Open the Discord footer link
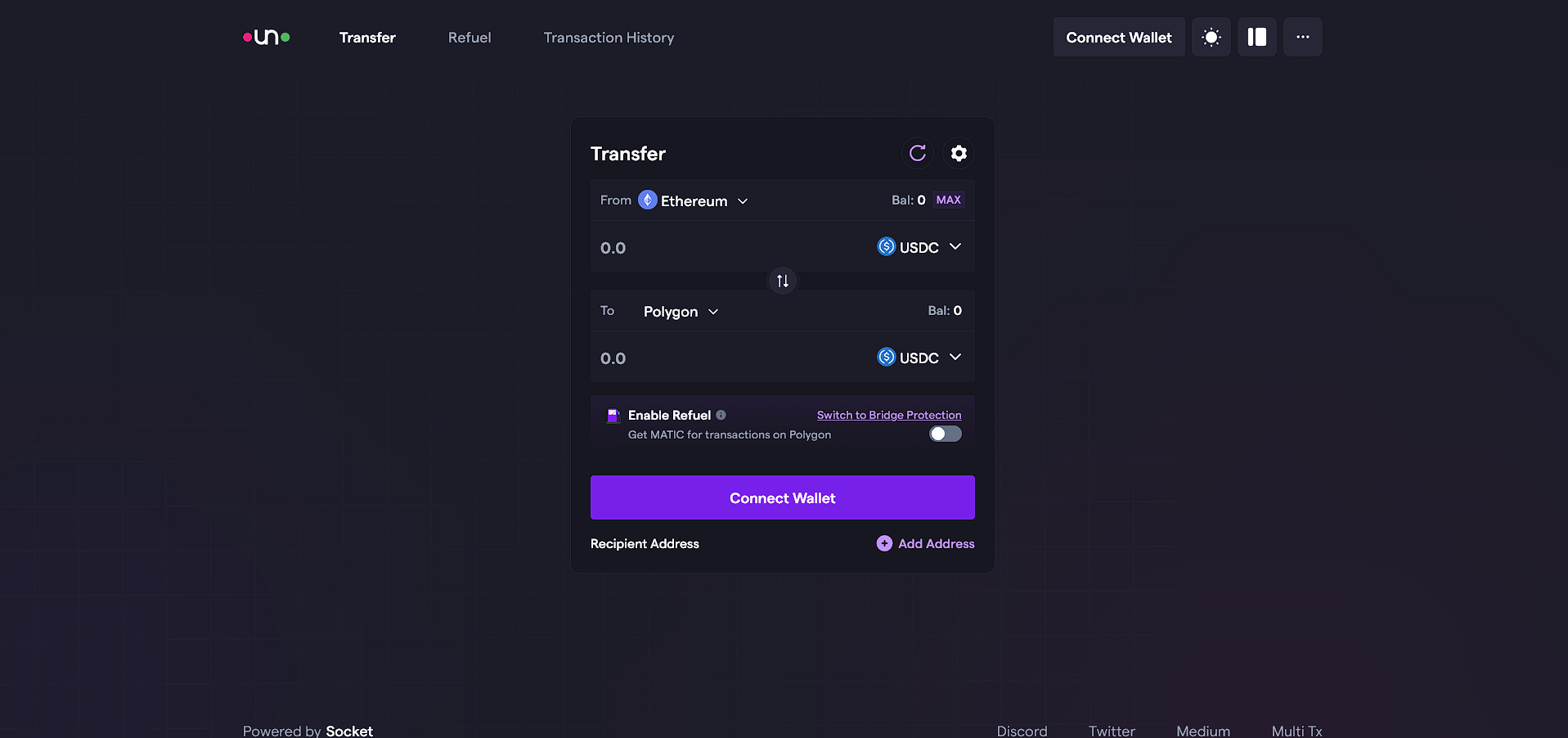The image size is (1568, 738). point(1022,731)
